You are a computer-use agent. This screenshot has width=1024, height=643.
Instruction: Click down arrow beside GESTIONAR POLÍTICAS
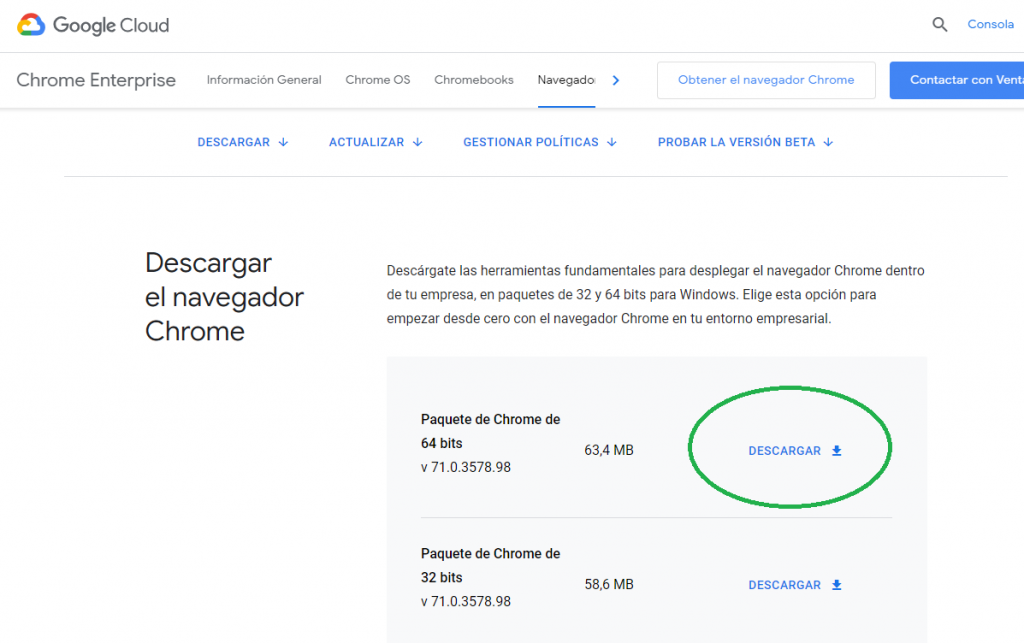pyautogui.click(x=612, y=142)
